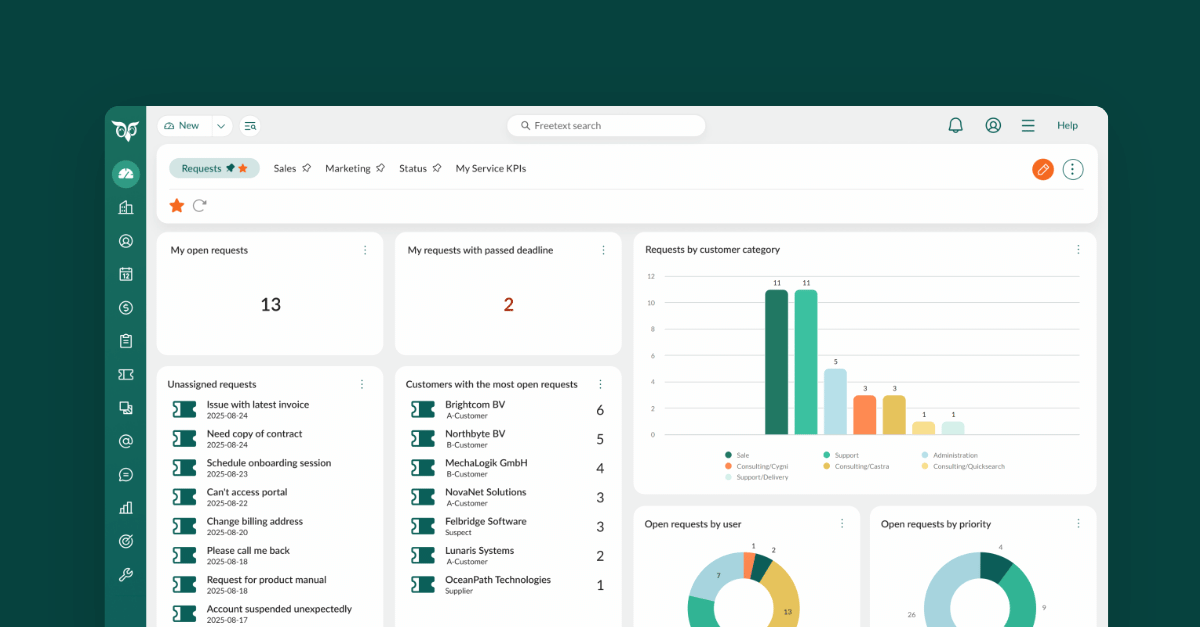The width and height of the screenshot is (1200, 627).
Task: Open the hamburger menu in top bar
Action: pos(1028,125)
